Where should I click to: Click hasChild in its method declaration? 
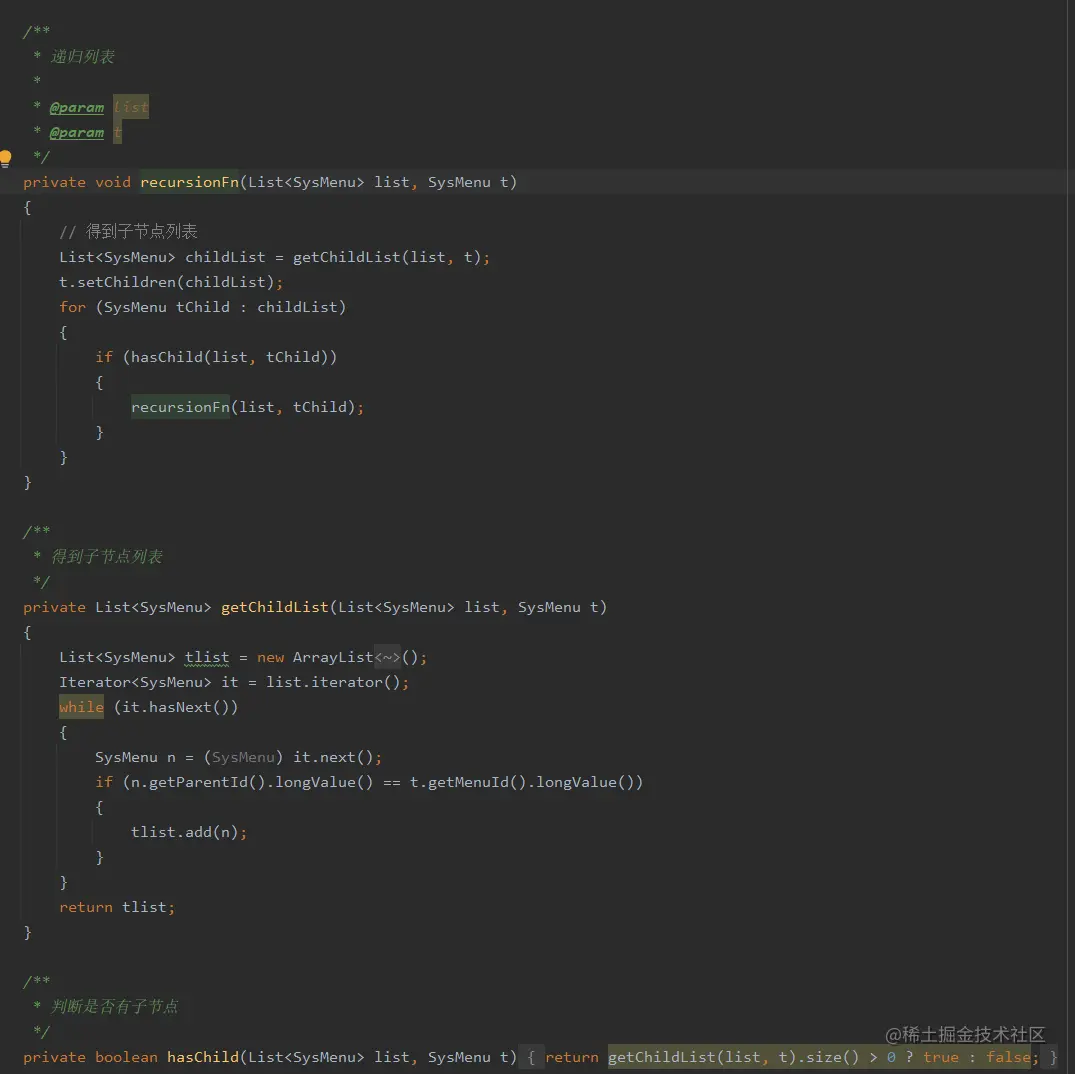point(203,1057)
